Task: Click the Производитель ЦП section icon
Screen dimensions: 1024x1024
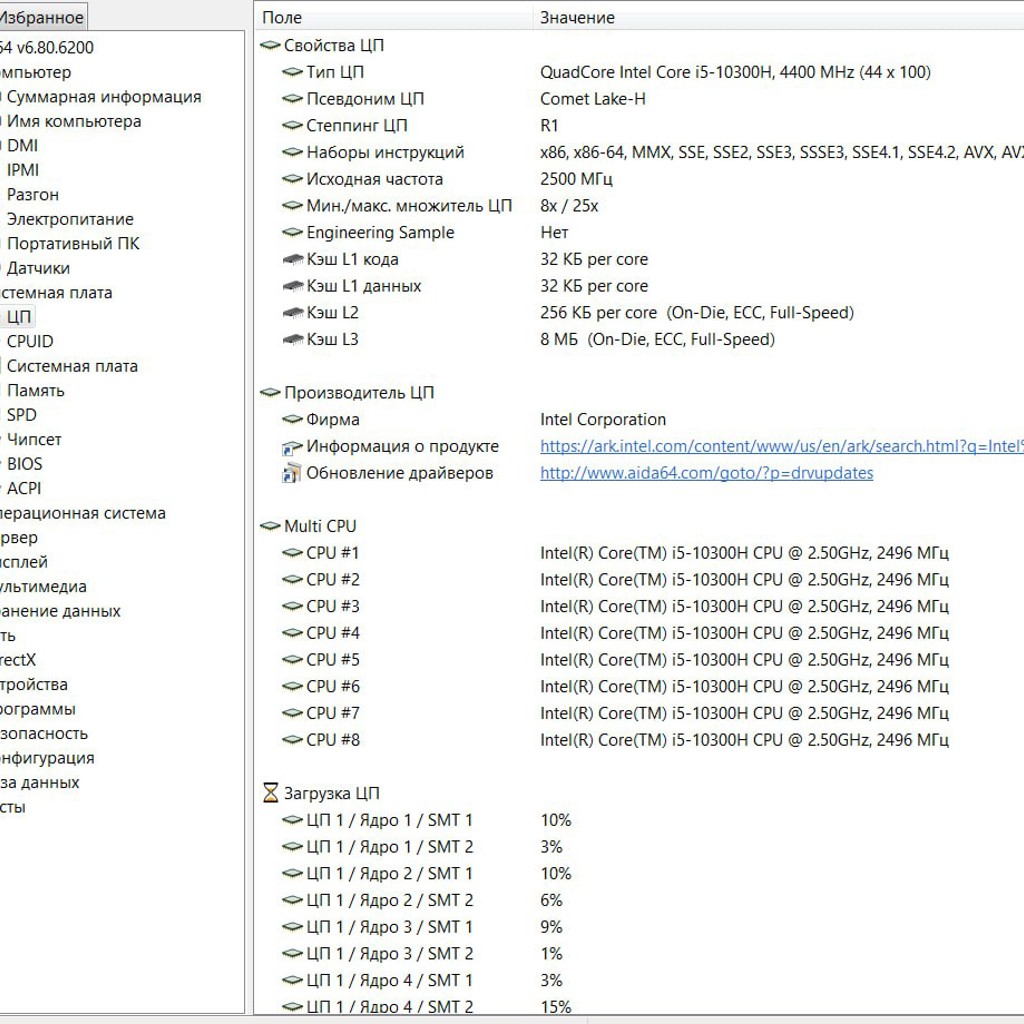Action: 270,392
